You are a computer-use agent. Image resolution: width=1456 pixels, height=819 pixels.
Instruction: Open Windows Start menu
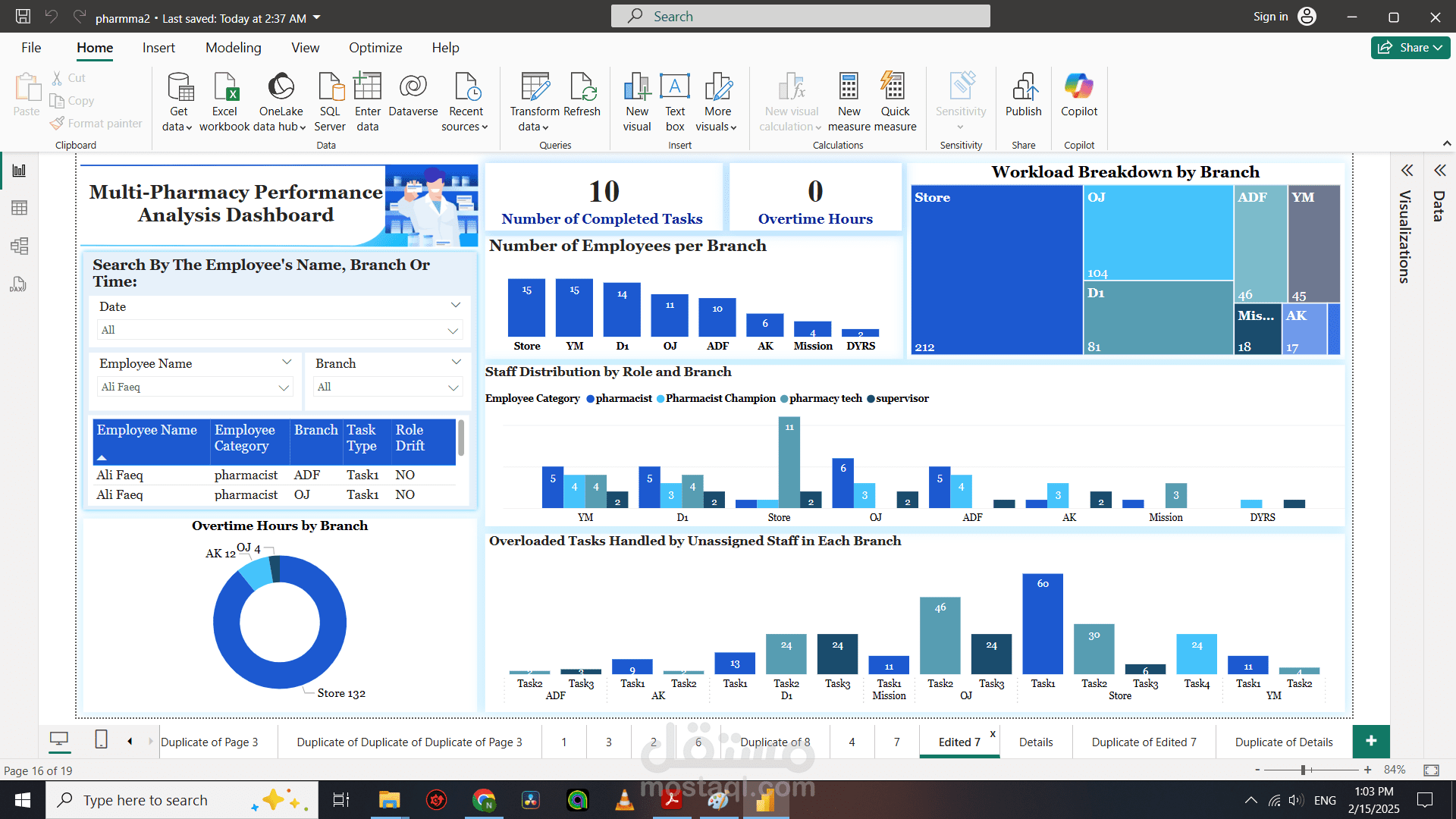(x=23, y=800)
